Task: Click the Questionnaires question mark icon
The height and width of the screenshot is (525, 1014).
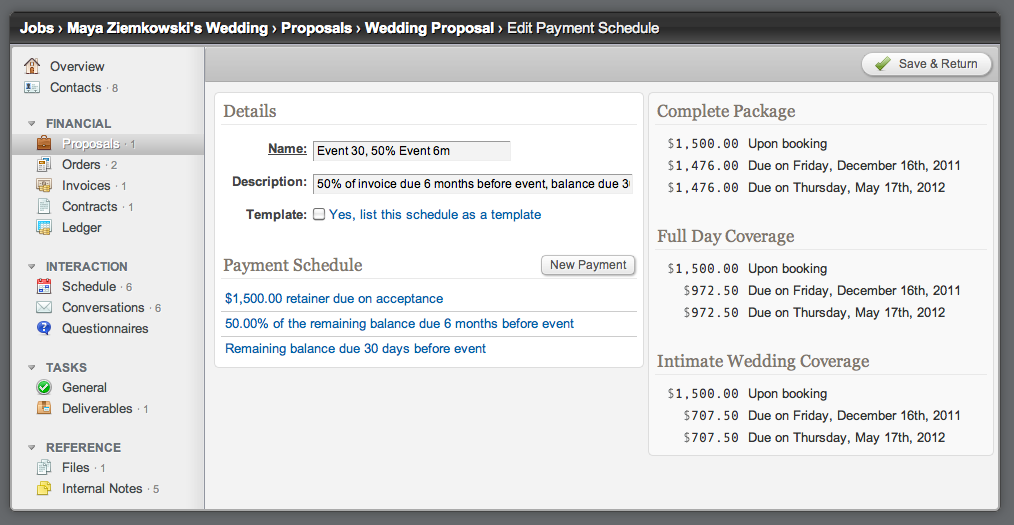Action: pyautogui.click(x=44, y=328)
